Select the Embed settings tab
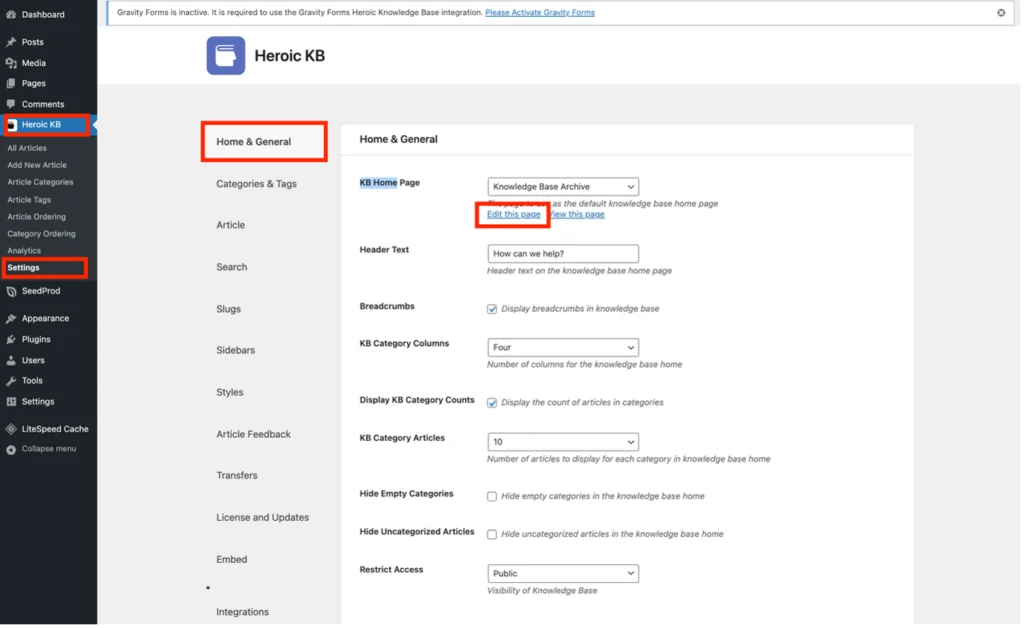 click(232, 559)
